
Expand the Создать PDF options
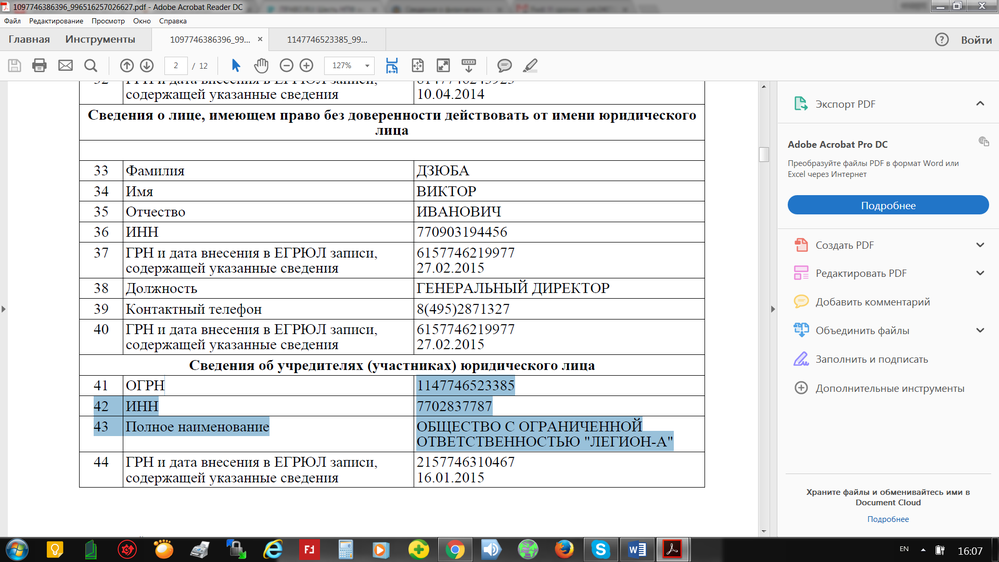(980, 245)
